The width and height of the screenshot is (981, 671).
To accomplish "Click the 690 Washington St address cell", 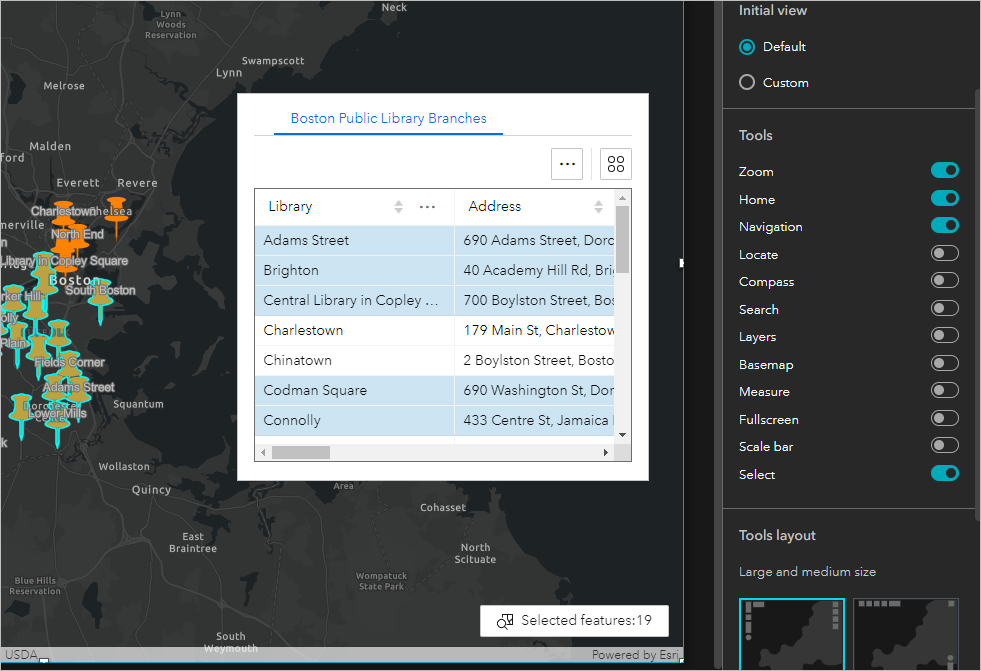I will click(x=534, y=390).
